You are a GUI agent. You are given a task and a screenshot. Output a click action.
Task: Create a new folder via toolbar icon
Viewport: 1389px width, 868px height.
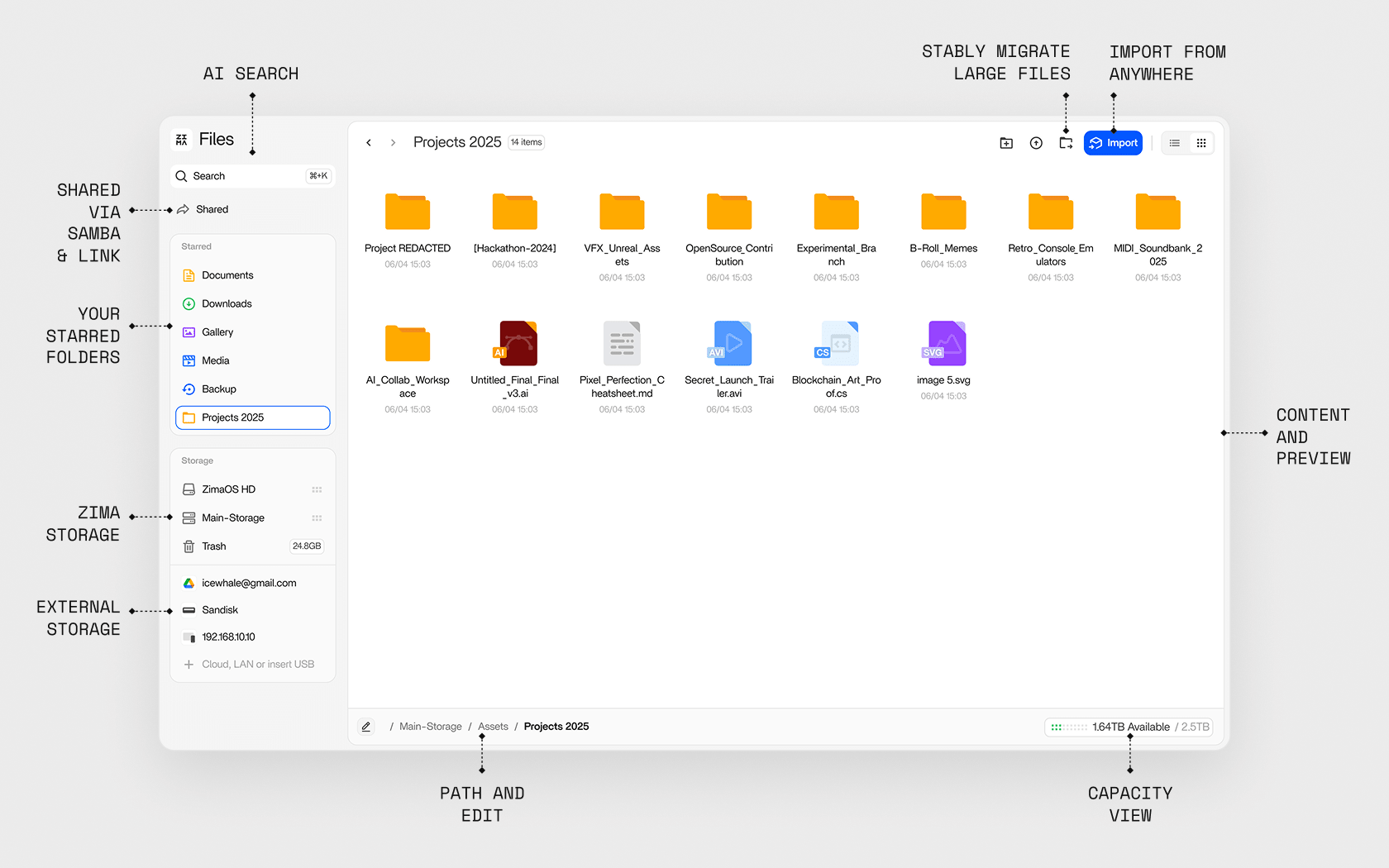point(1006,143)
